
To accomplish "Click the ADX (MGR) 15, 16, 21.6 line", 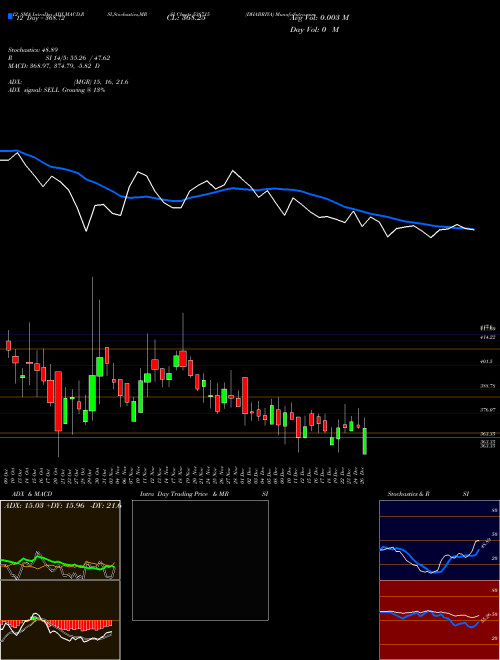I will 68,82.
